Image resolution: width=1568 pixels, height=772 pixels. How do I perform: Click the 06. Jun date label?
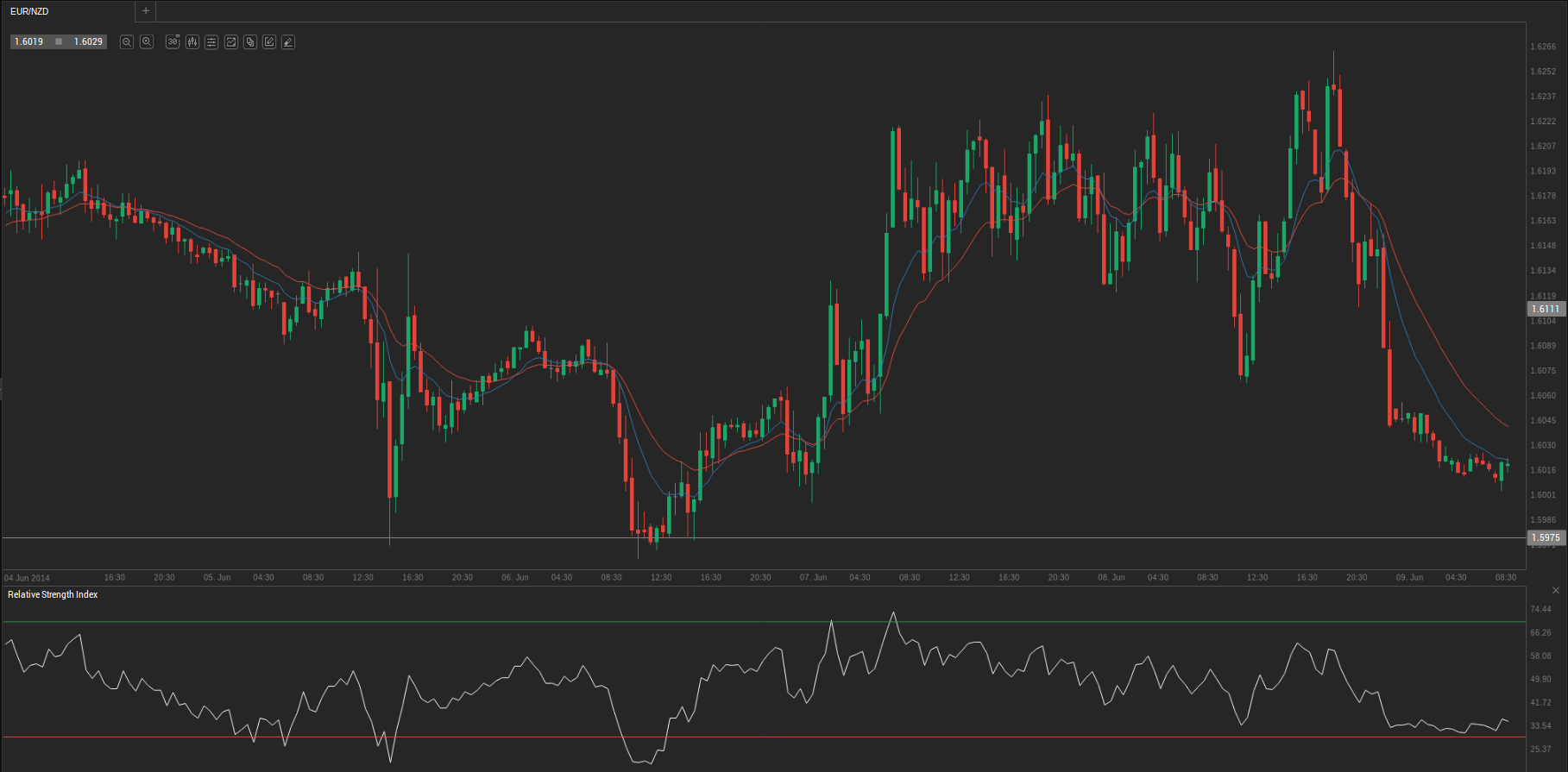click(515, 578)
